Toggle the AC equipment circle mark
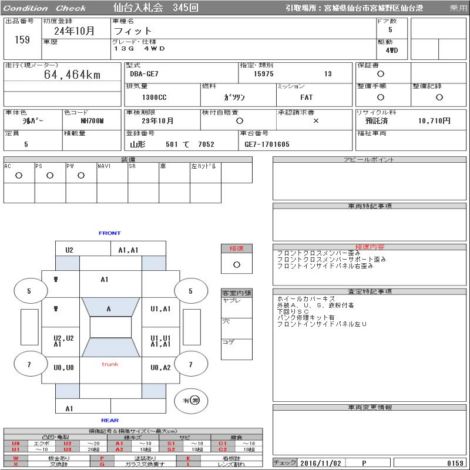This screenshot has height=470, width=470. click(x=19, y=175)
